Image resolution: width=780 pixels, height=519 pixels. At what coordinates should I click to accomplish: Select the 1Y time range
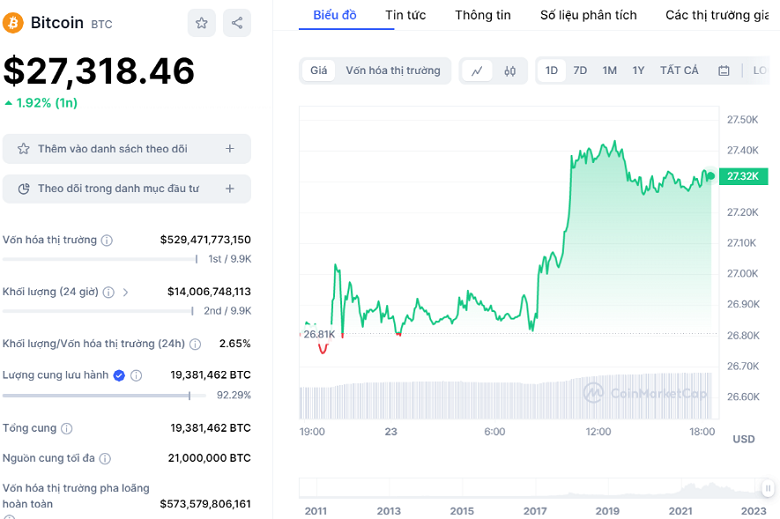[638, 71]
